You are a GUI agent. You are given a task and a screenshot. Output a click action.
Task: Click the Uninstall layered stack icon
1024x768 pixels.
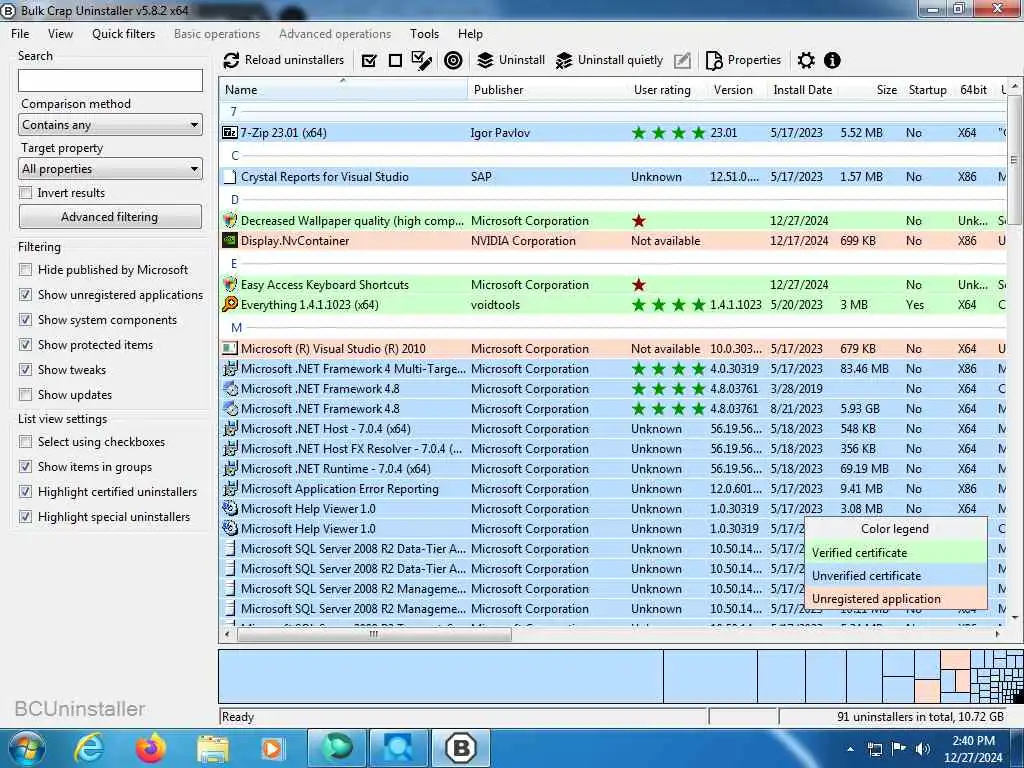485,61
